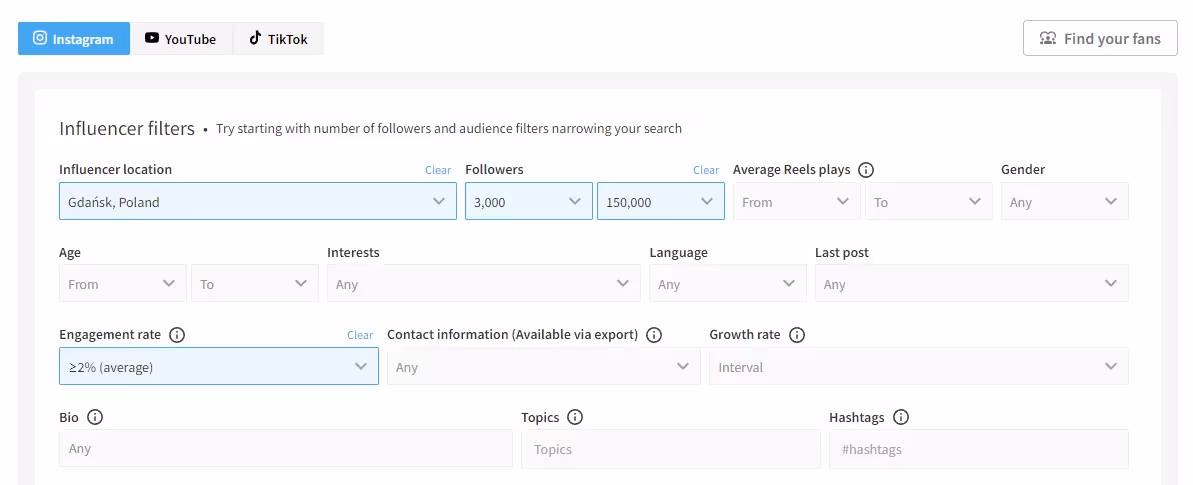Expand the Interests dropdown
Screen dimensions: 1193x485
[x=483, y=284]
